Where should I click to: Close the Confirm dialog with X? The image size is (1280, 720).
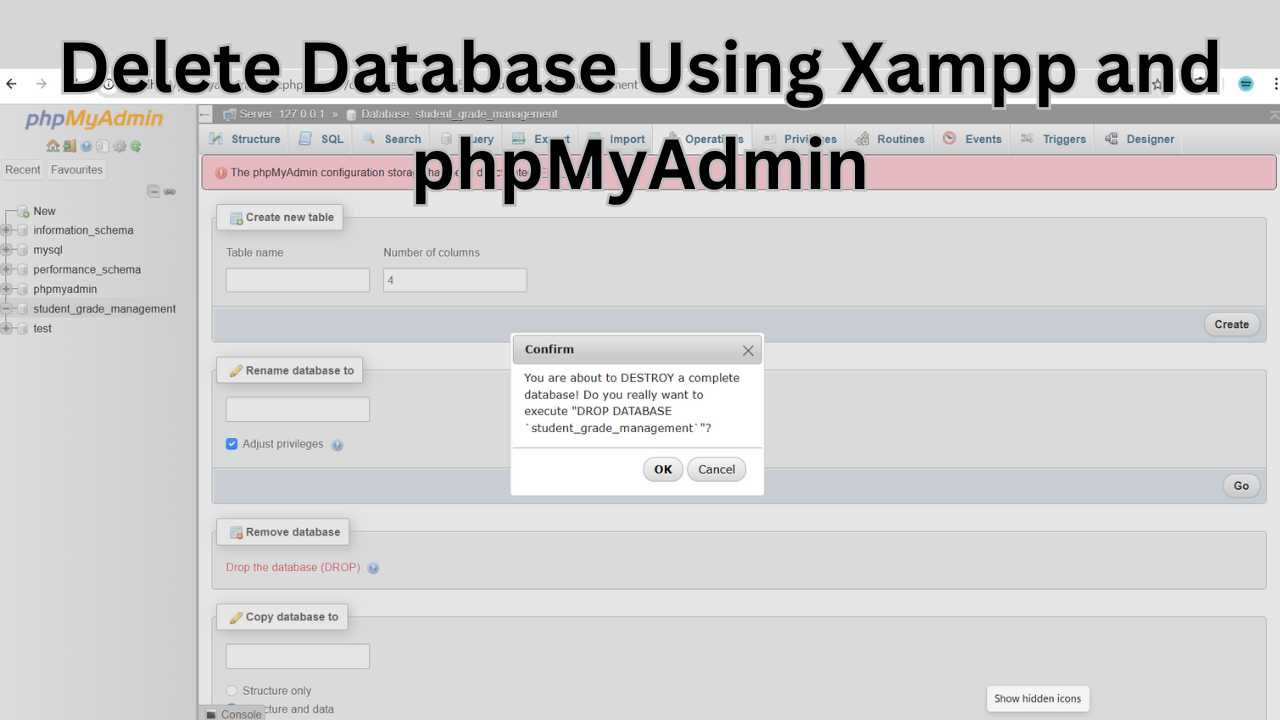(x=748, y=350)
